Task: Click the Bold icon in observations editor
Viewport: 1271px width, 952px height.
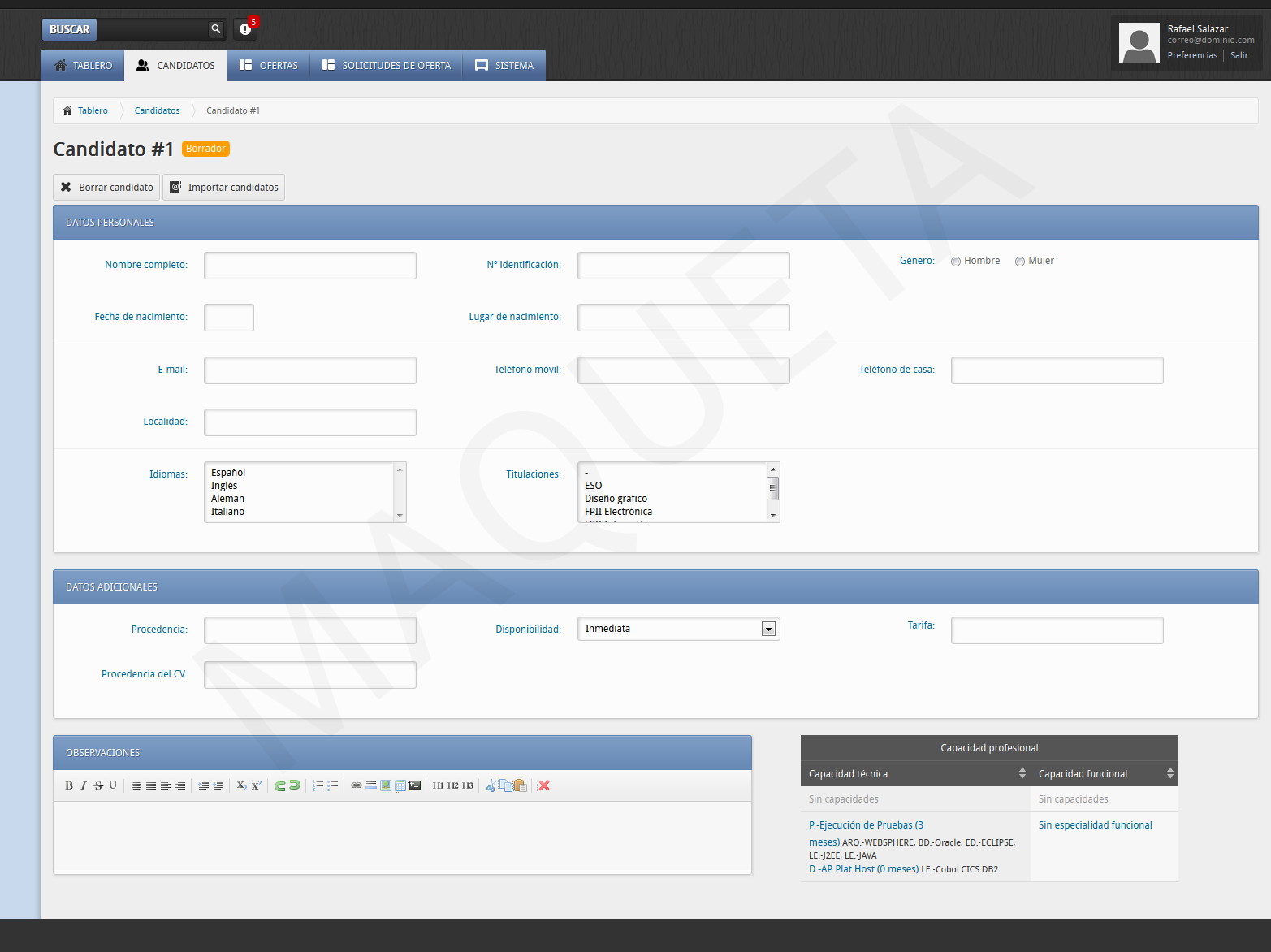Action: (x=69, y=785)
